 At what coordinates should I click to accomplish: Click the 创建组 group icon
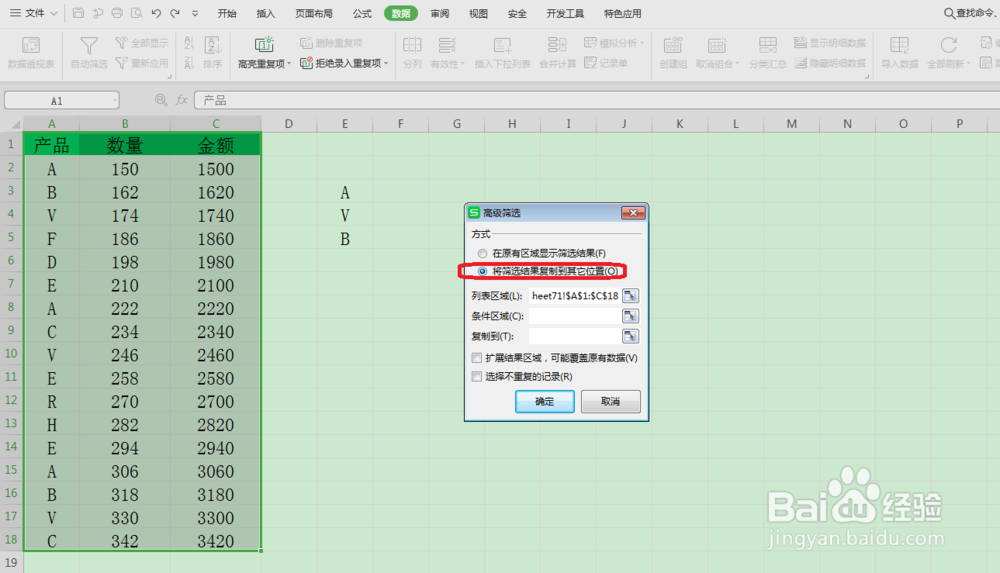pos(672,45)
